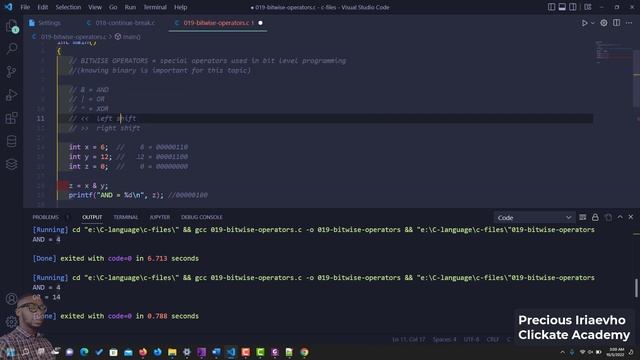Close the bottom panel
640x360 pixels.
pyautogui.click(x=631, y=217)
